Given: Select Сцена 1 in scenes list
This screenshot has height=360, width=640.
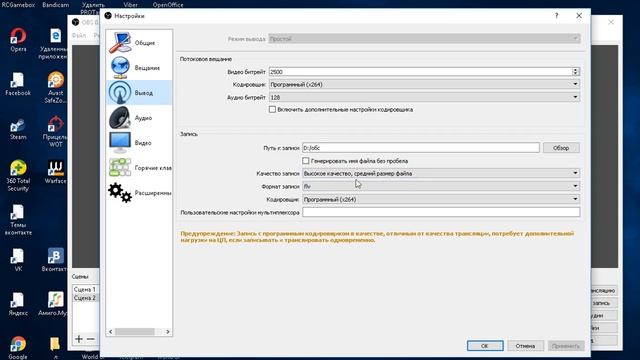Looking at the screenshot, I should [x=85, y=289].
